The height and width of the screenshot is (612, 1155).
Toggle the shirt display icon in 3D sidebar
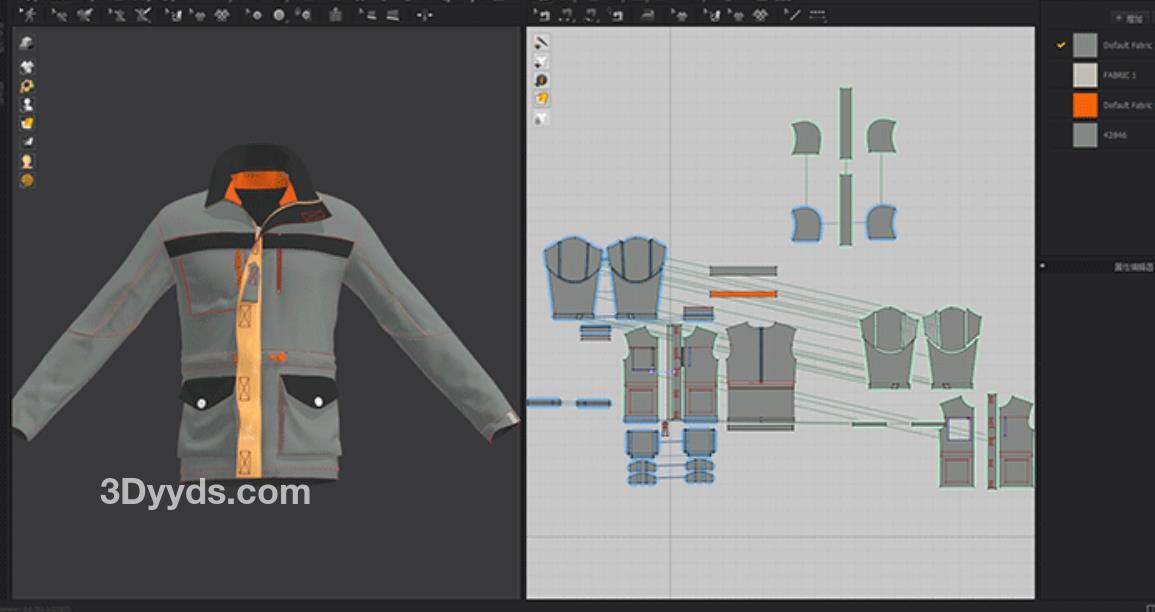tap(27, 67)
